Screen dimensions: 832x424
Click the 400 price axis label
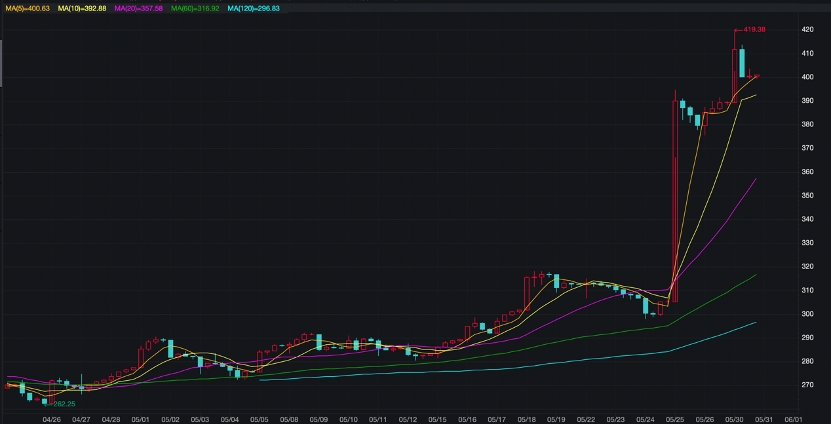(x=808, y=77)
